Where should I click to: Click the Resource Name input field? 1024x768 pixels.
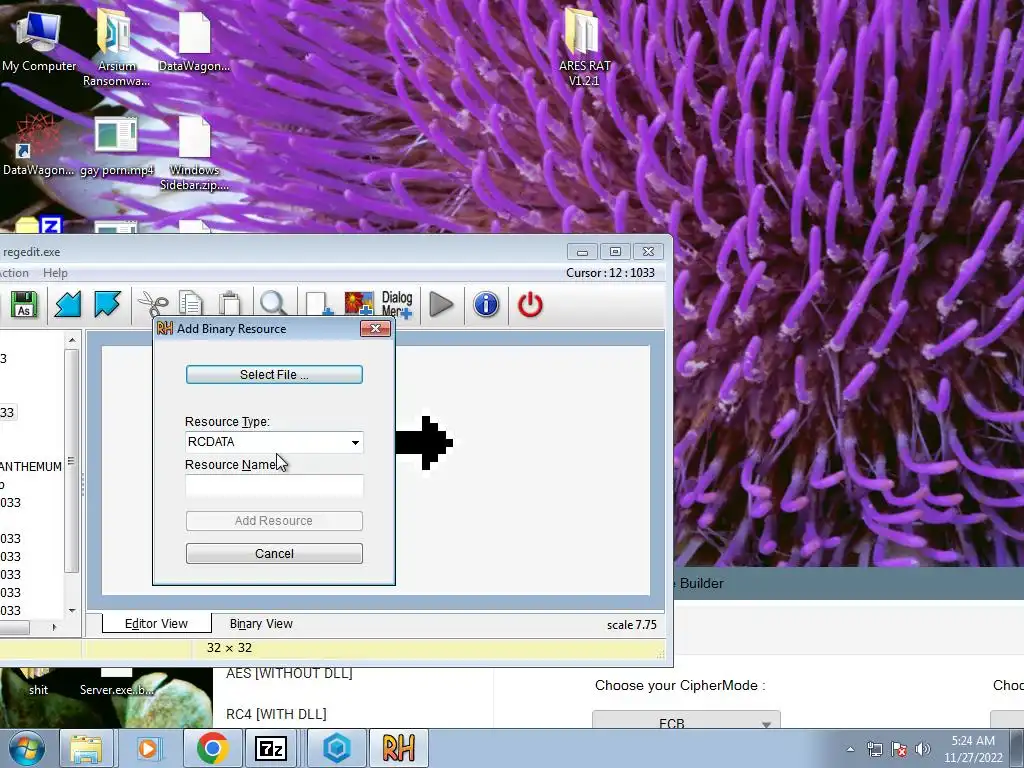click(274, 486)
